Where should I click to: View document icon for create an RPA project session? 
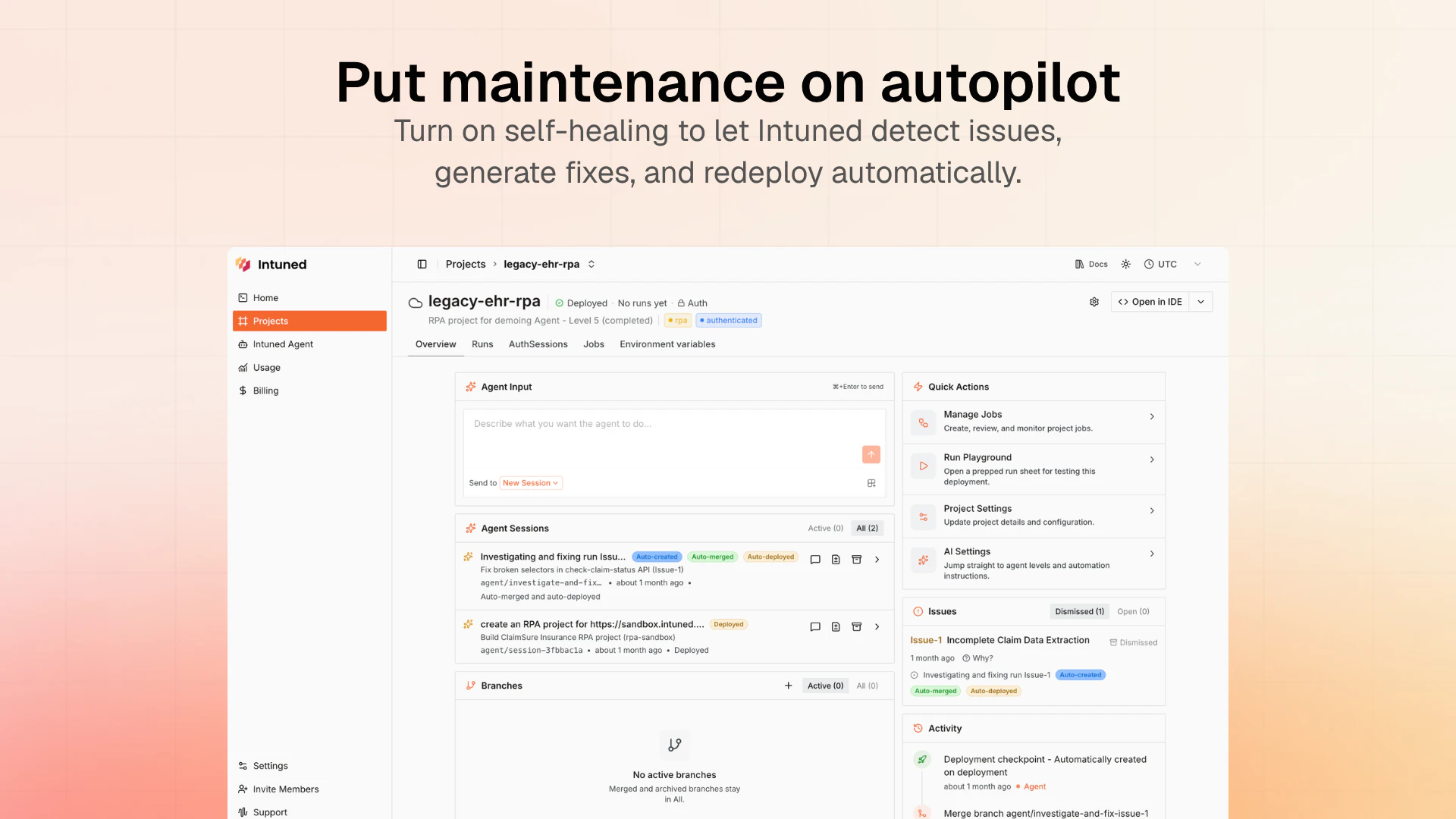(836, 627)
